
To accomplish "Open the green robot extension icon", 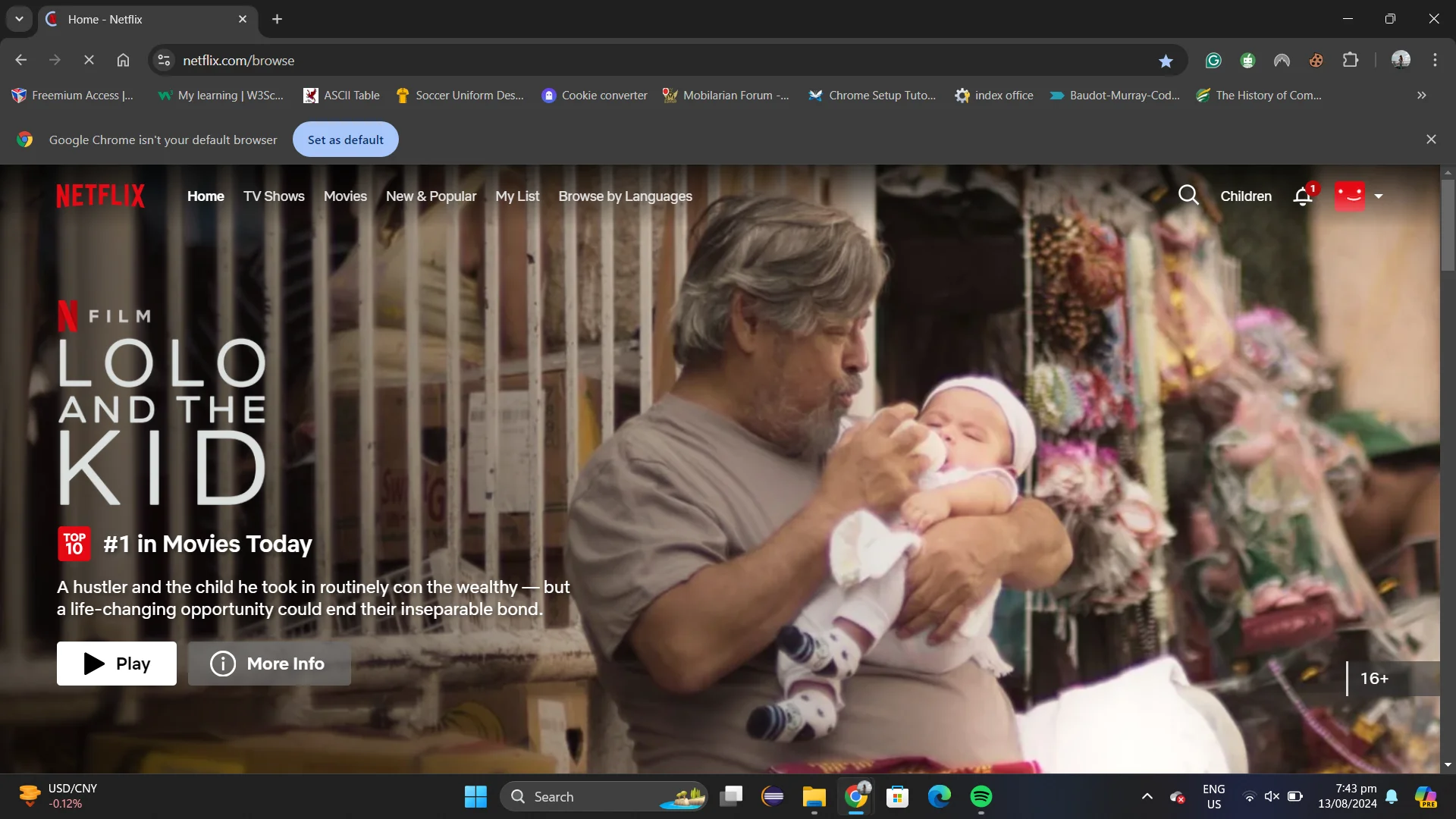I will pyautogui.click(x=1247, y=61).
